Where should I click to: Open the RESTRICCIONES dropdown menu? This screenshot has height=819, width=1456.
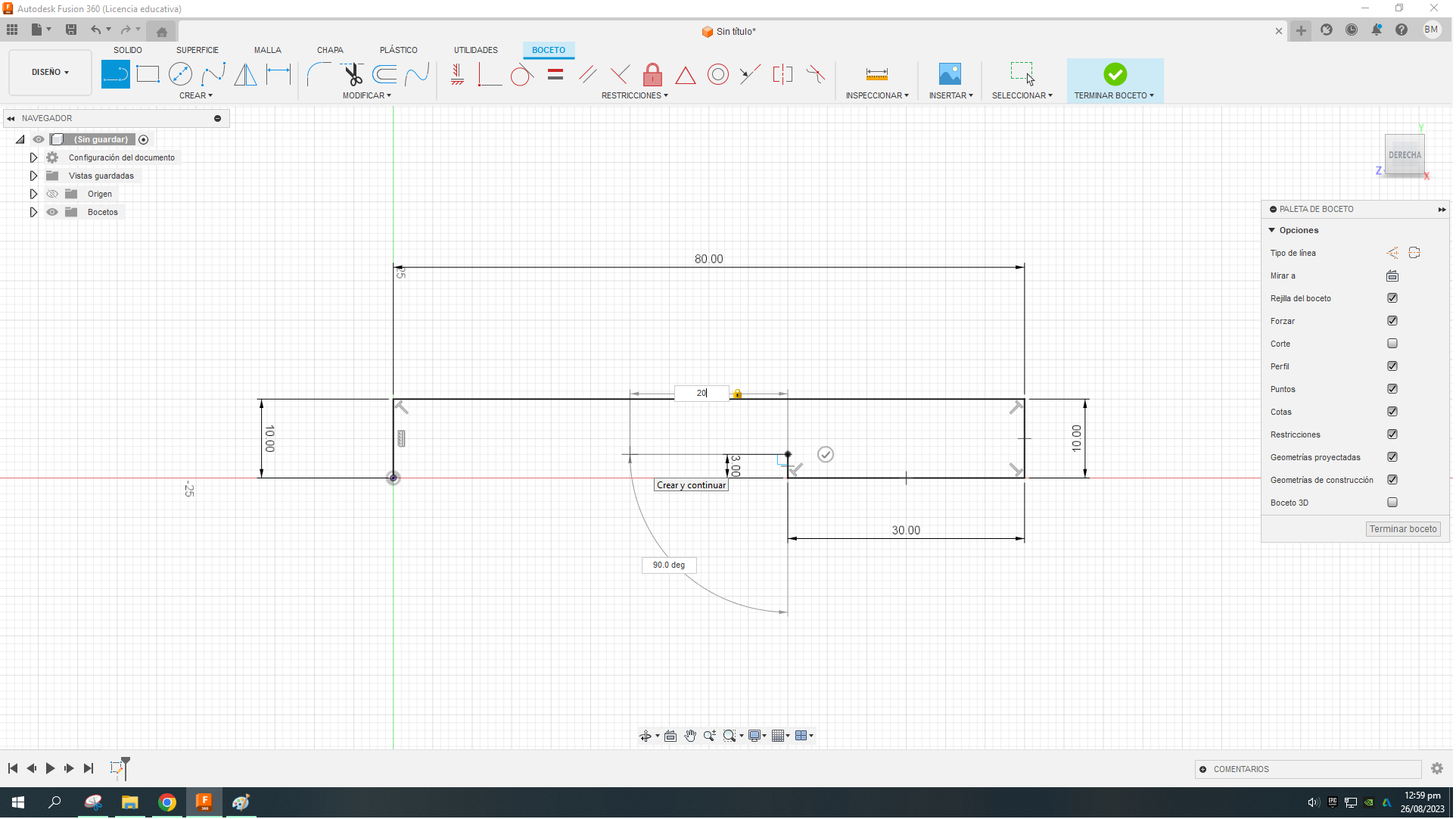[x=634, y=96]
